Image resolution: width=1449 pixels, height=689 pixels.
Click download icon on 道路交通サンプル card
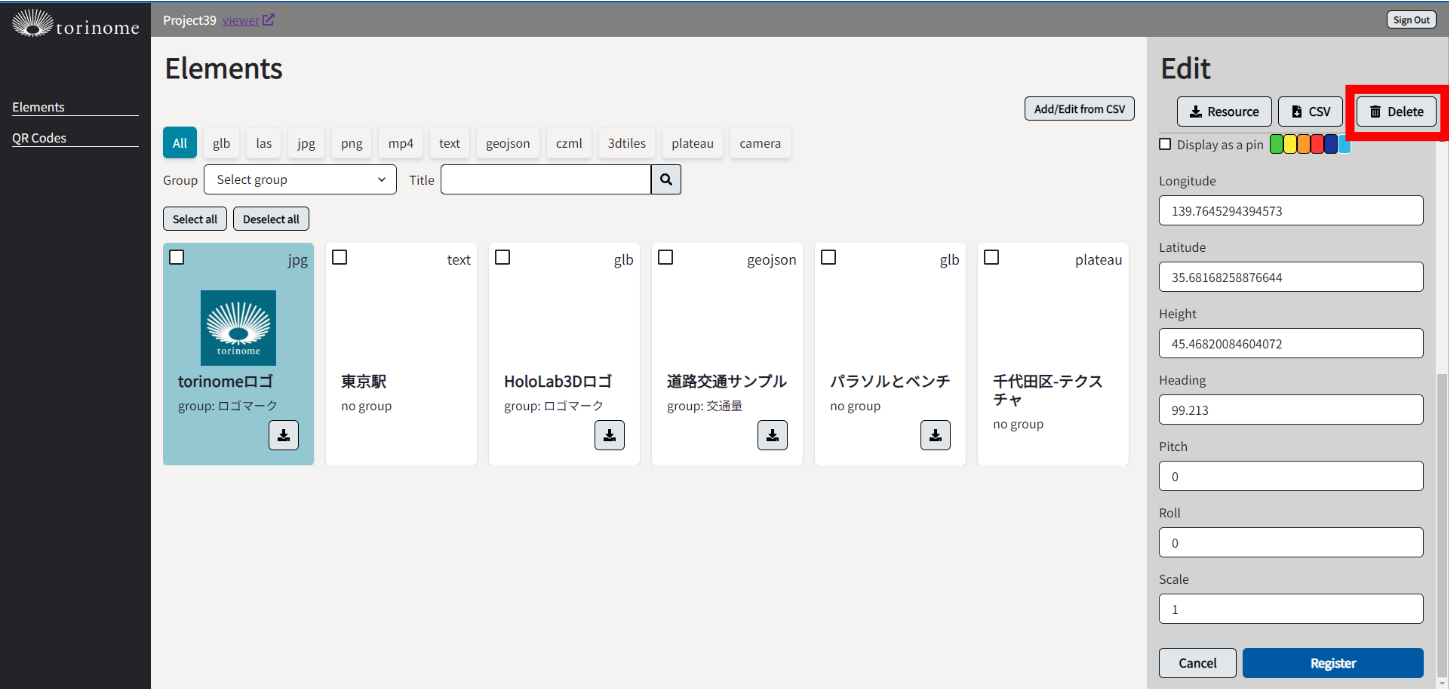pyautogui.click(x=772, y=435)
